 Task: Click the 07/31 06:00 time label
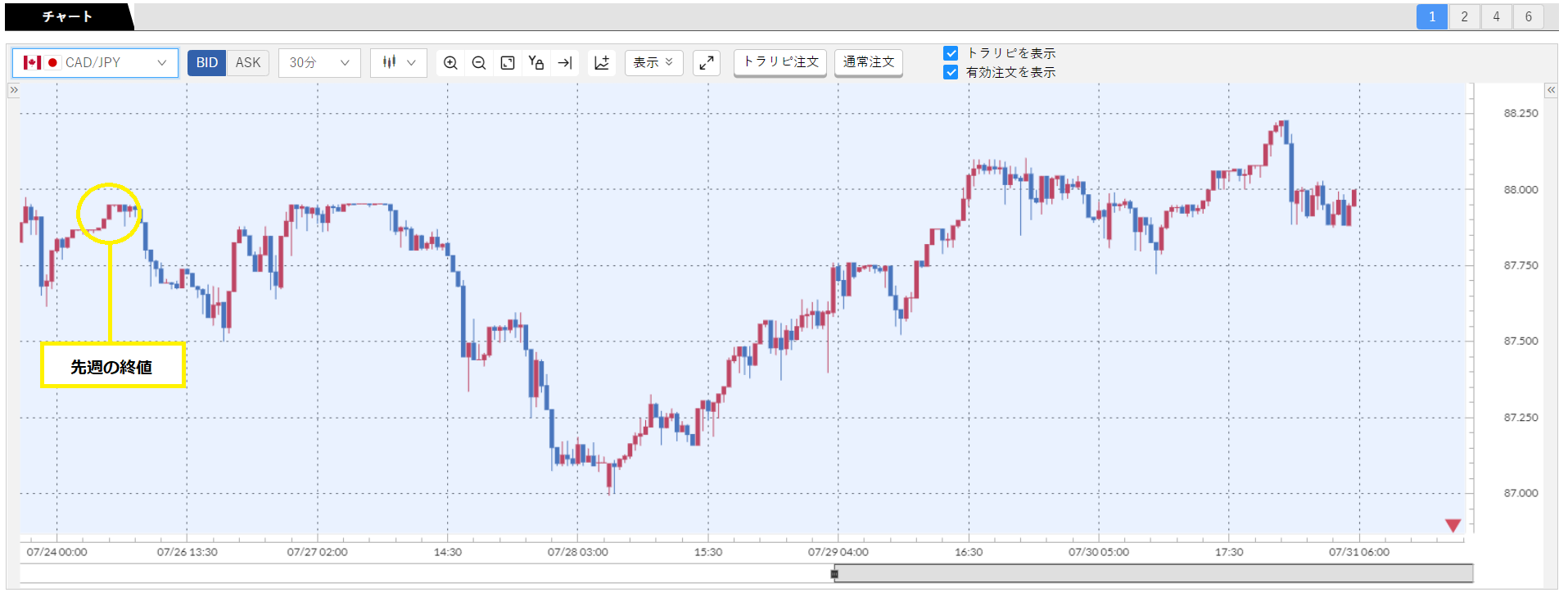(x=1359, y=552)
